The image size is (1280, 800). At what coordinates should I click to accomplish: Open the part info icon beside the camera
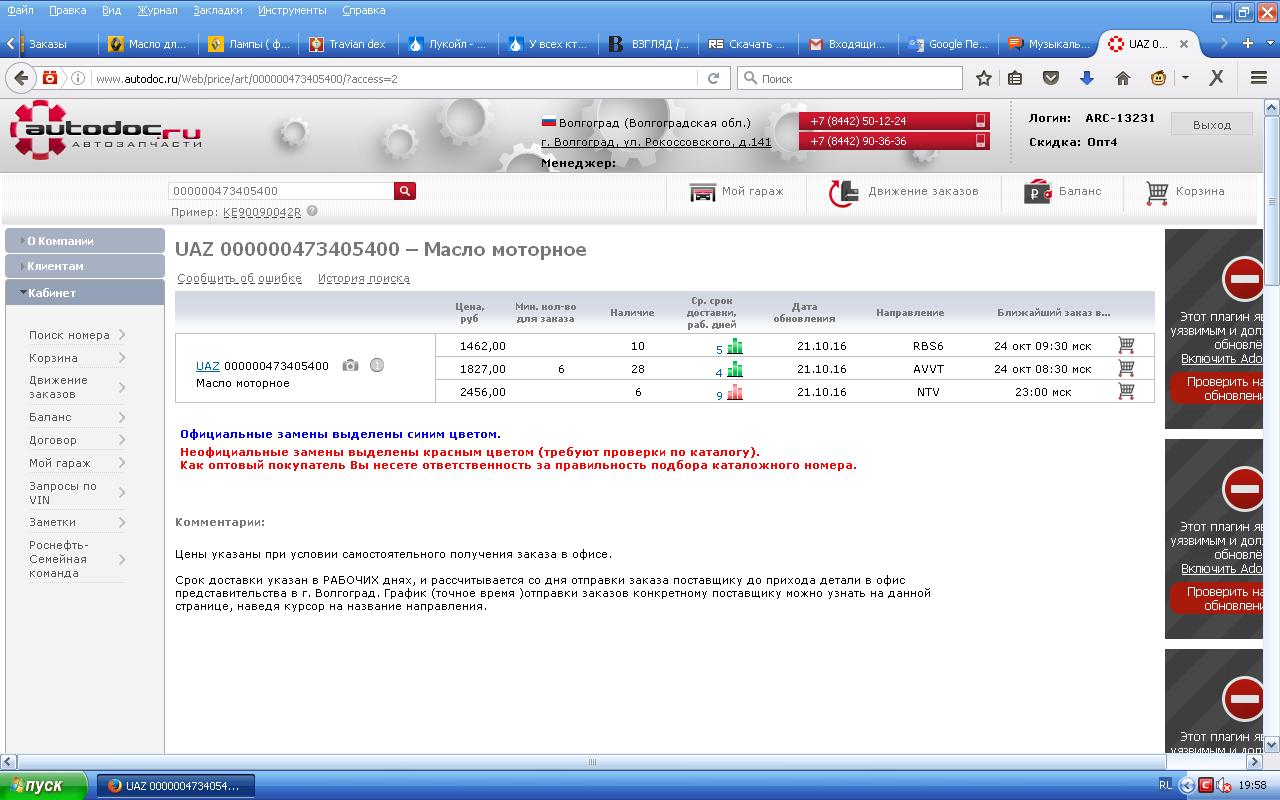[x=377, y=366]
